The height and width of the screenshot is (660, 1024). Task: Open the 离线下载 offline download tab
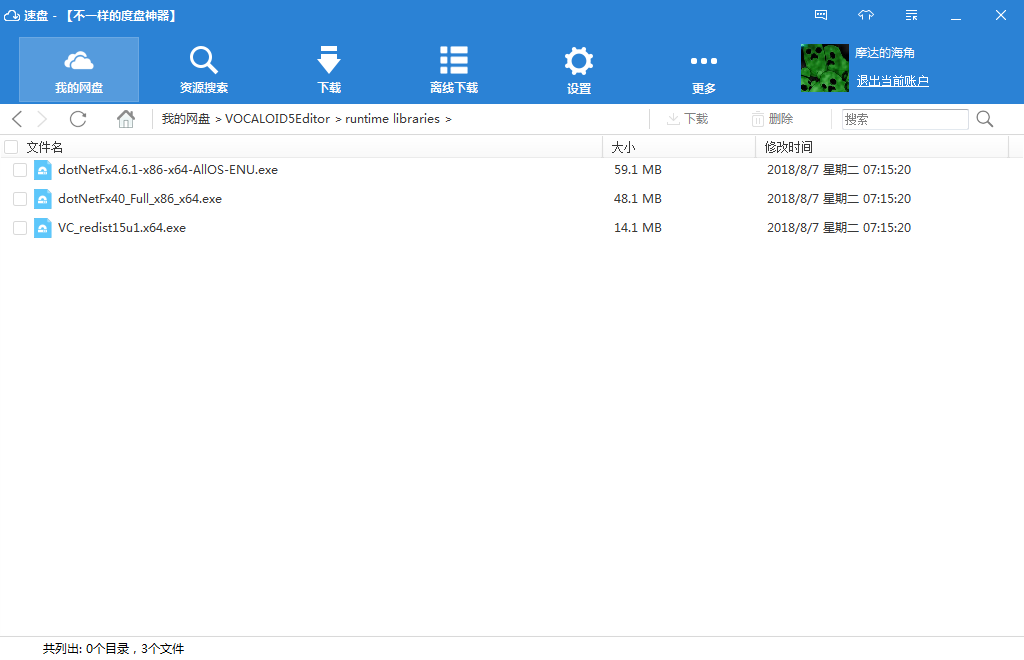454,70
